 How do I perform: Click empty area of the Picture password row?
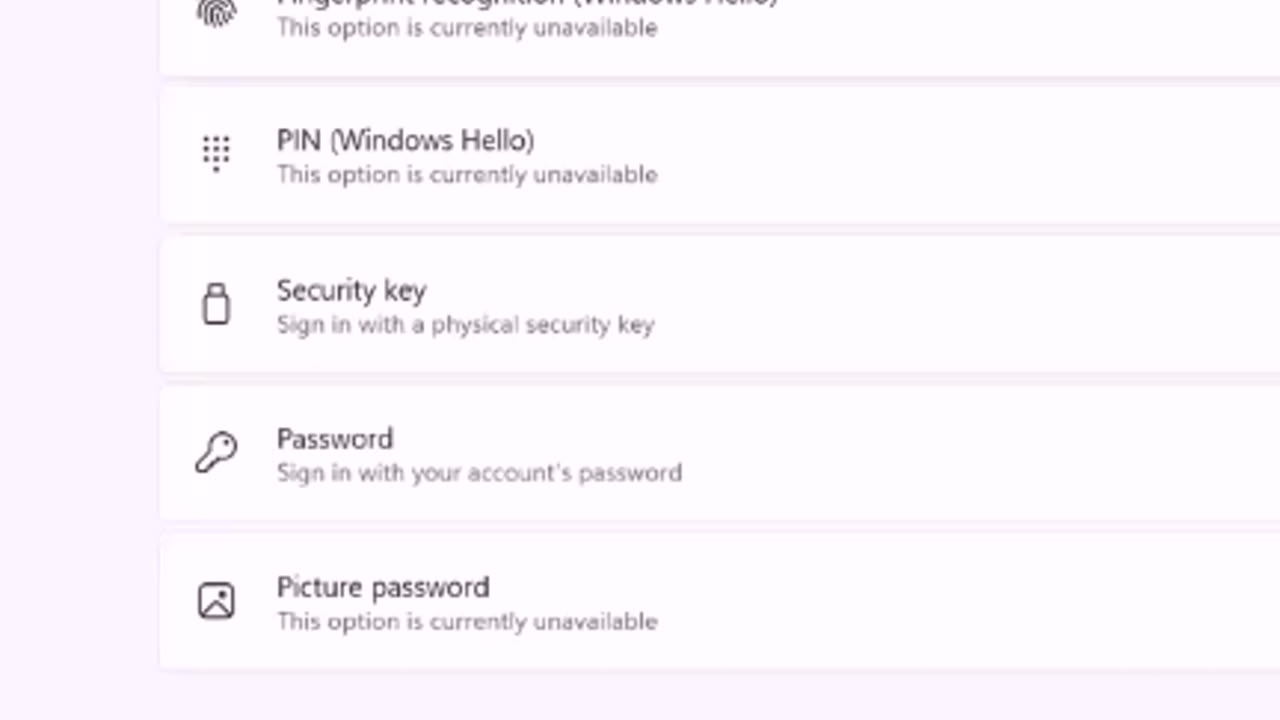click(x=950, y=601)
